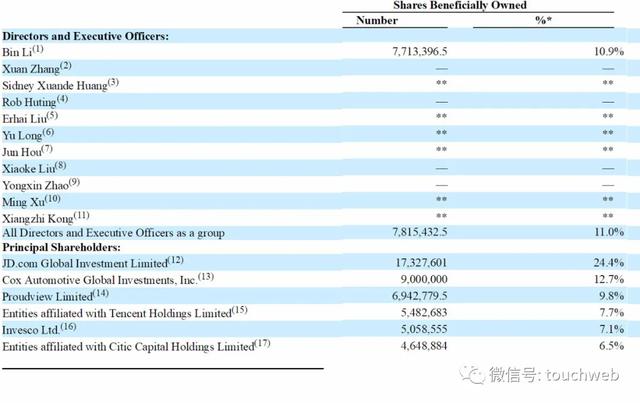Click the 'Number' column header
Image resolution: width=640 pixels, height=403 pixels.
pyautogui.click(x=376, y=20)
